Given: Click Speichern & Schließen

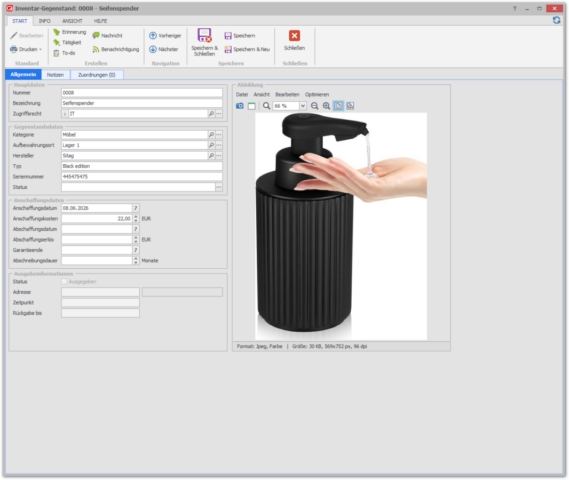Looking at the screenshot, I should (204, 42).
